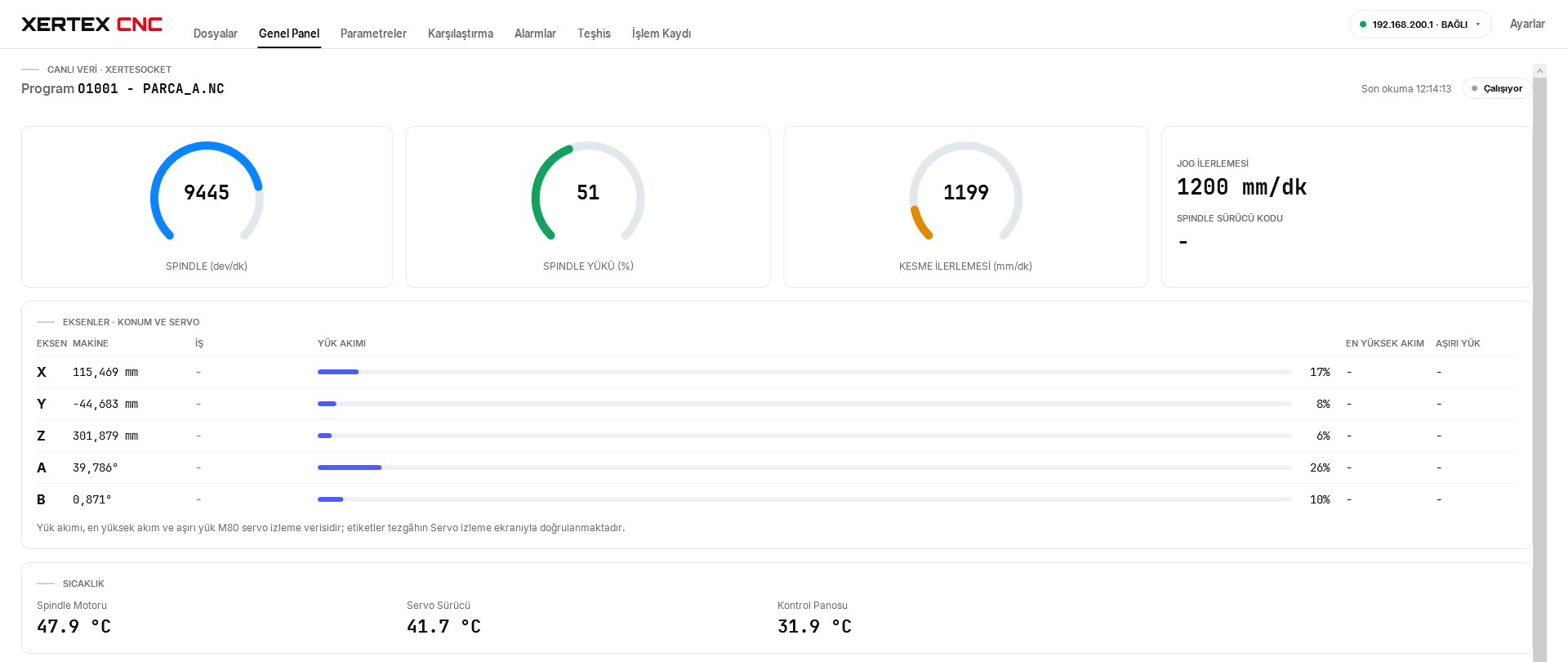The height and width of the screenshot is (662, 1568).
Task: Go to the Karşılaştırma tab
Action: pyautogui.click(x=461, y=34)
